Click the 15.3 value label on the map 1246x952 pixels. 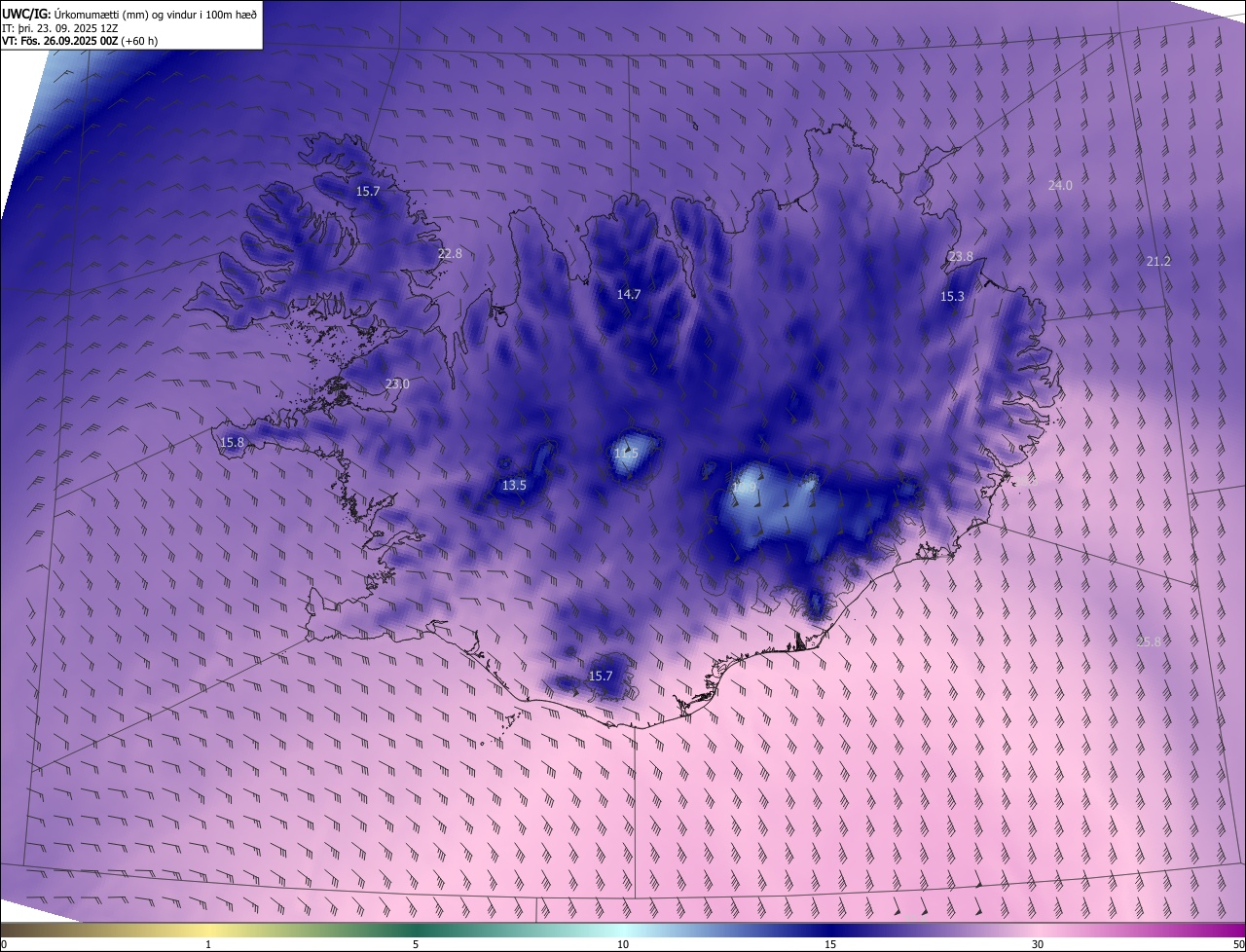(x=952, y=297)
